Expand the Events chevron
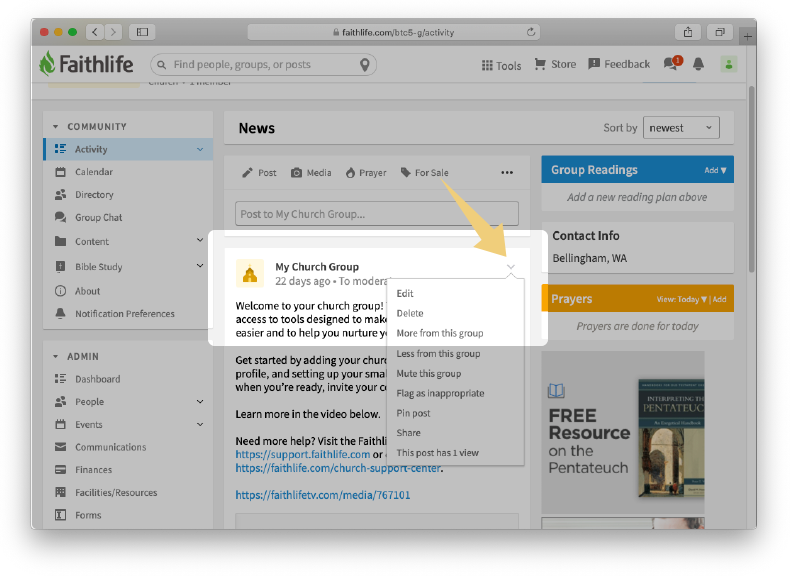The width and height of the screenshot is (790, 576). pyautogui.click(x=200, y=424)
